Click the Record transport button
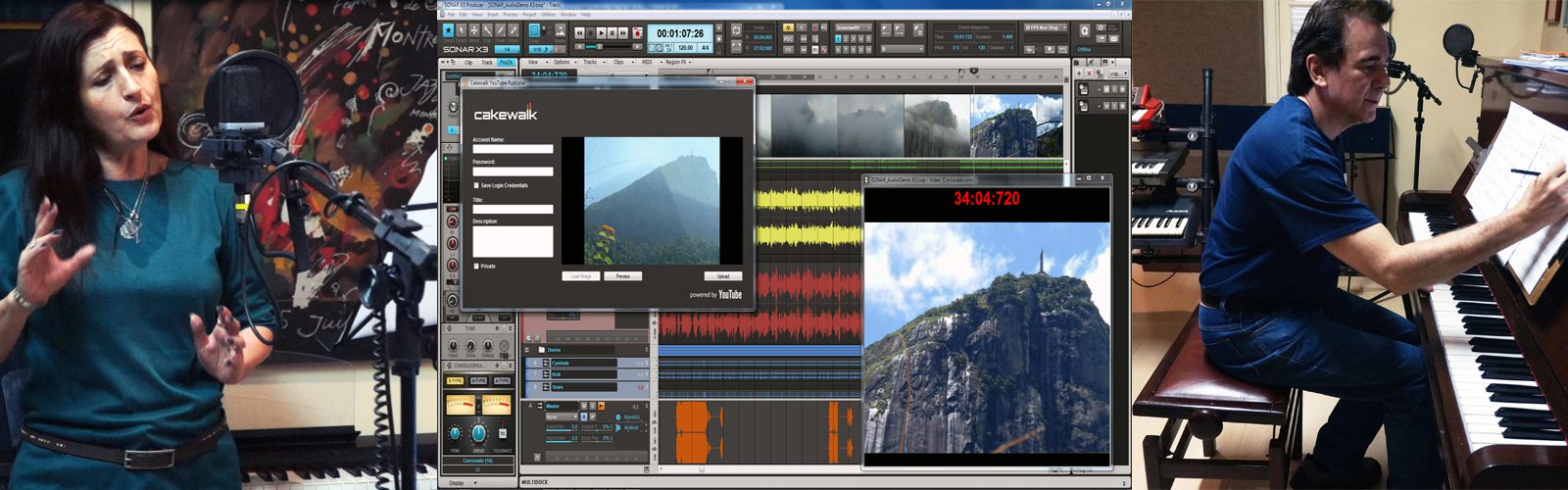 point(637,32)
